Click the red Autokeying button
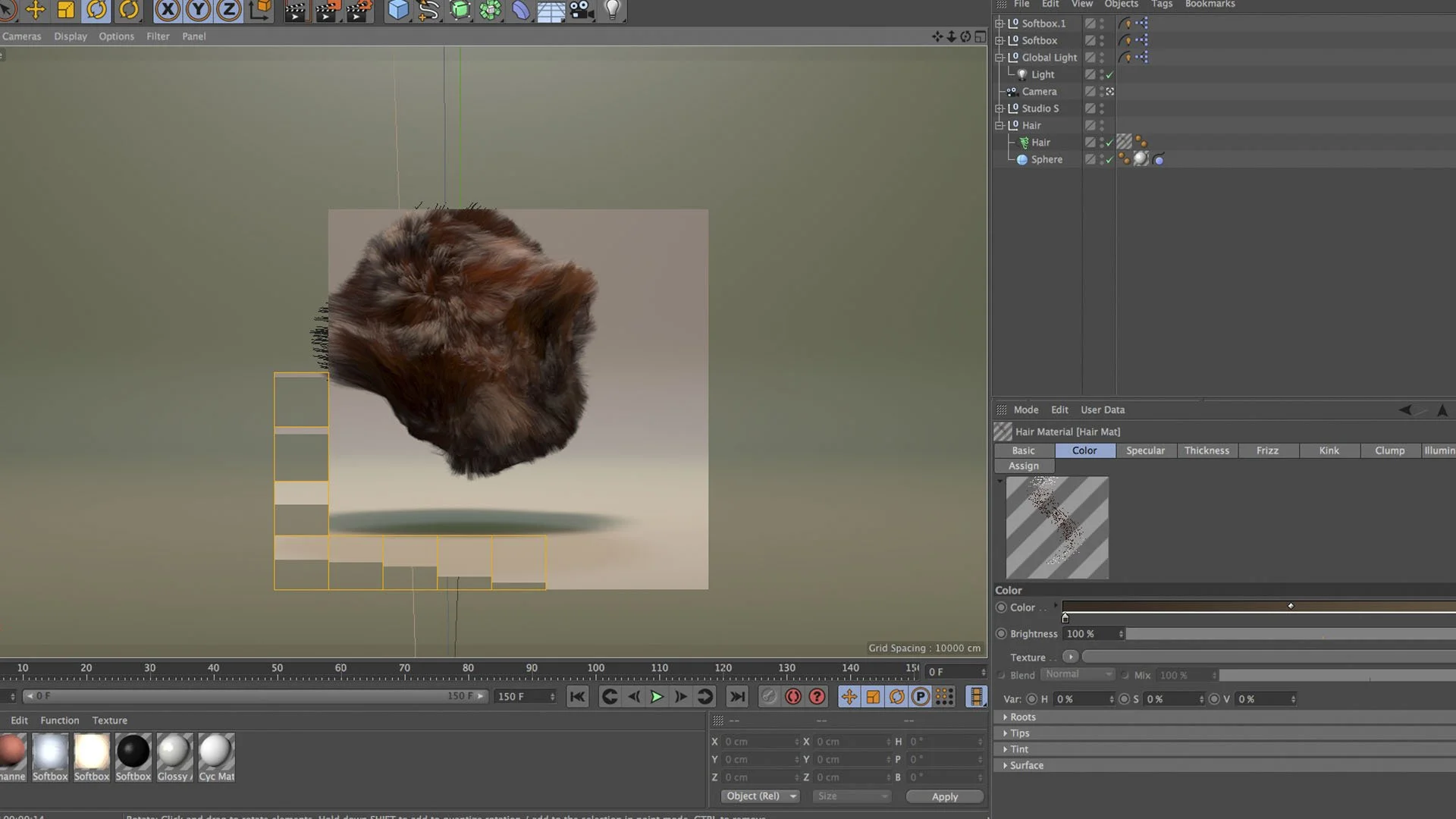 (793, 696)
